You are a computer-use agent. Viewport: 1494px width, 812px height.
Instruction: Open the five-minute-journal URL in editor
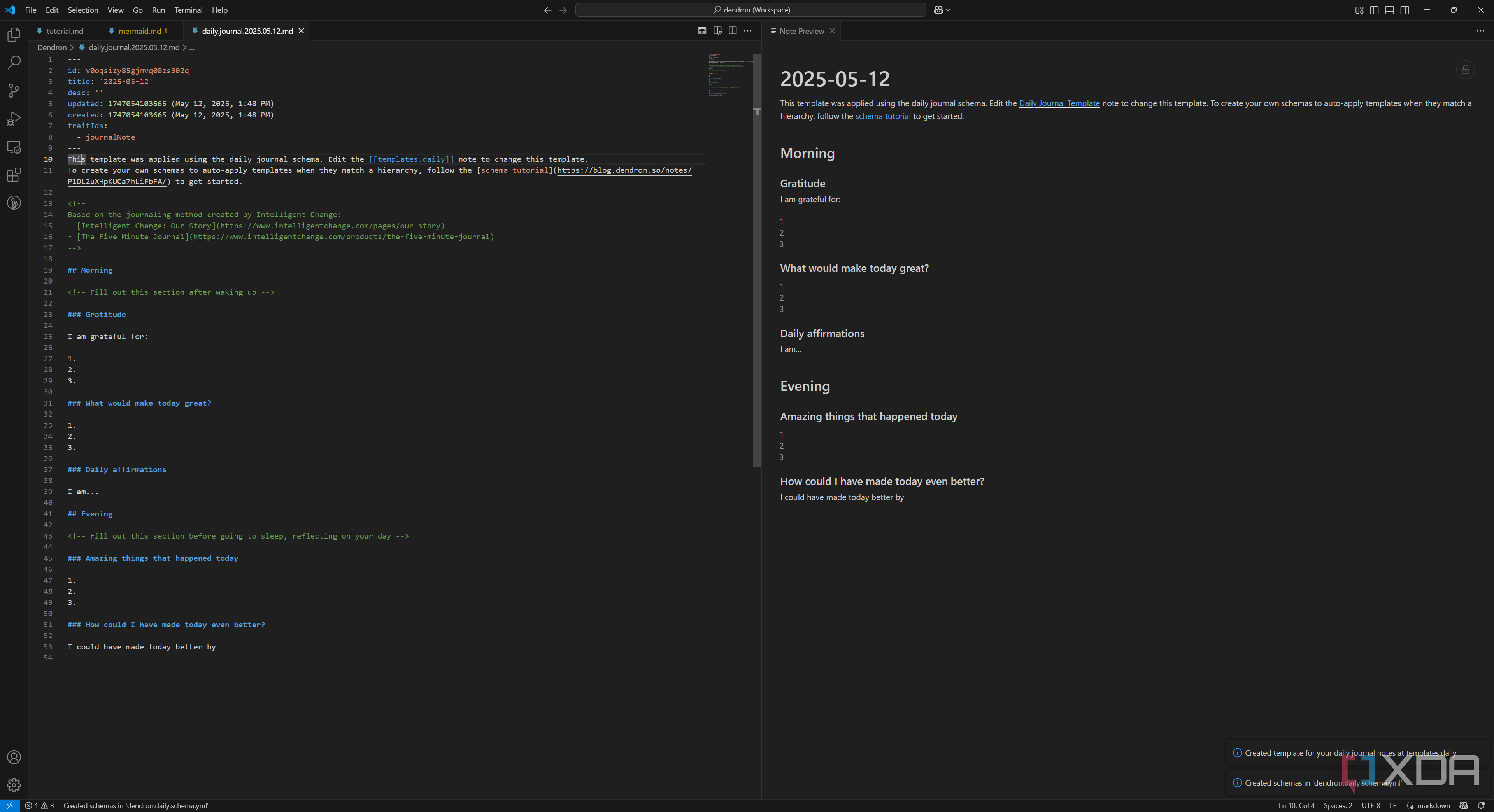tap(342, 236)
